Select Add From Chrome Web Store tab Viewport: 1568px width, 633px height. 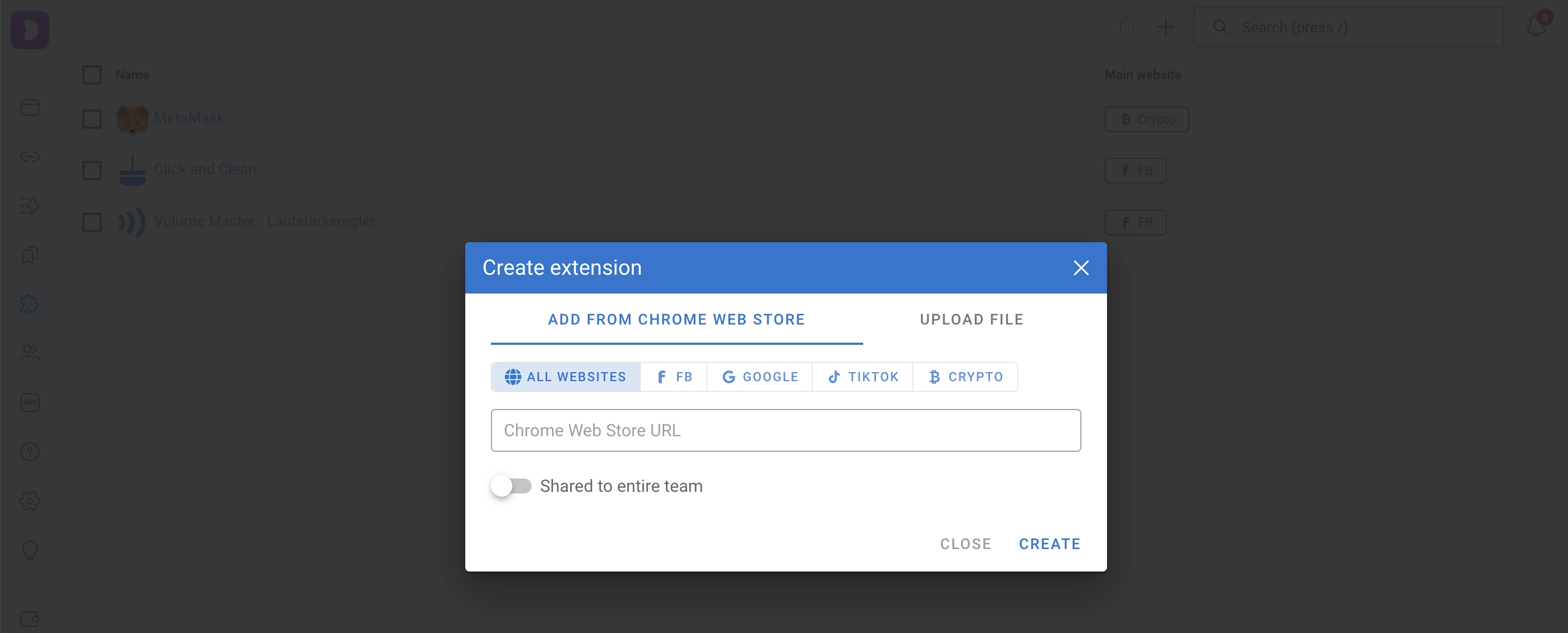point(677,319)
